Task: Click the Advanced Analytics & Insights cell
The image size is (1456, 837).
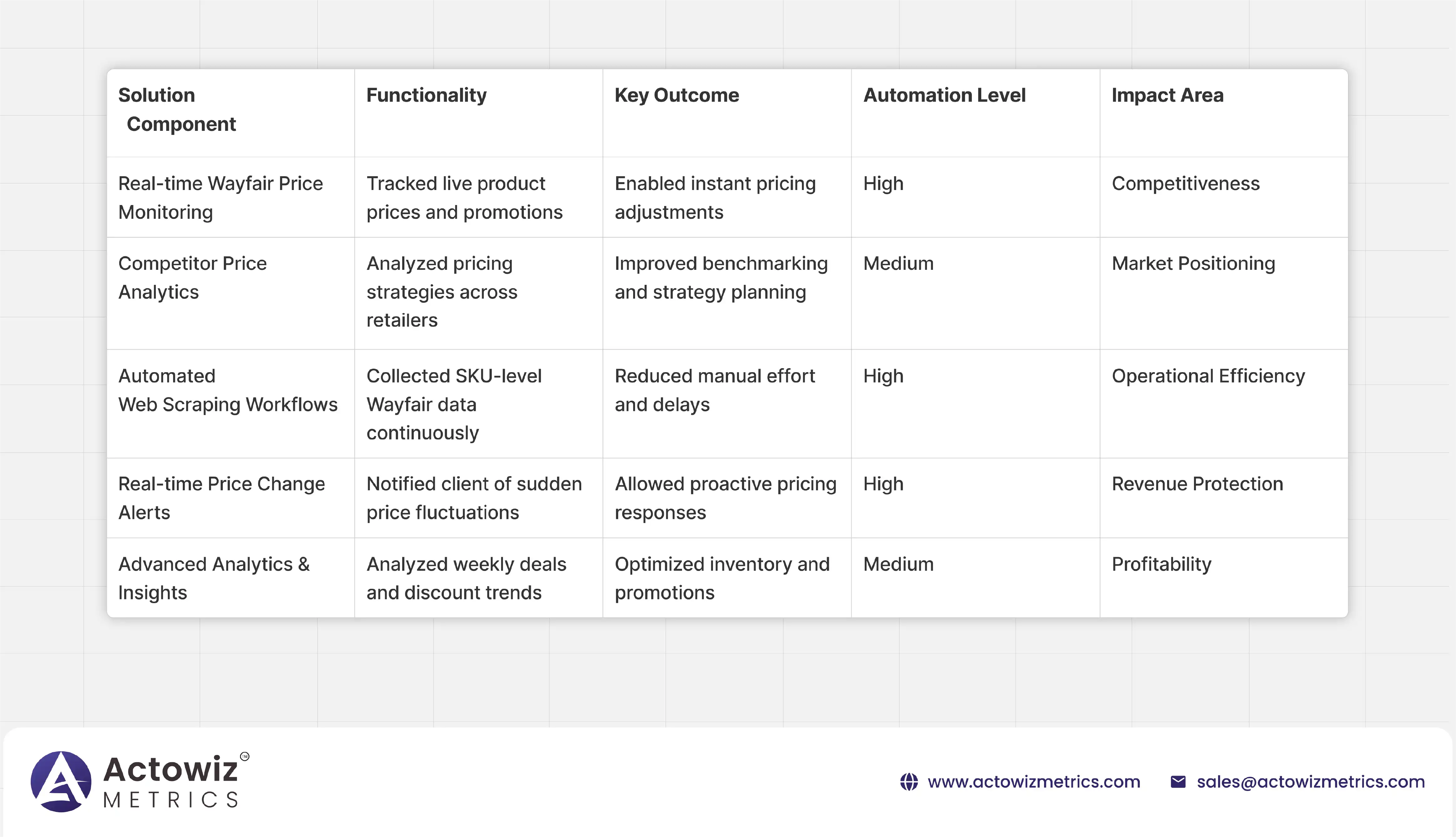Action: pyautogui.click(x=214, y=578)
